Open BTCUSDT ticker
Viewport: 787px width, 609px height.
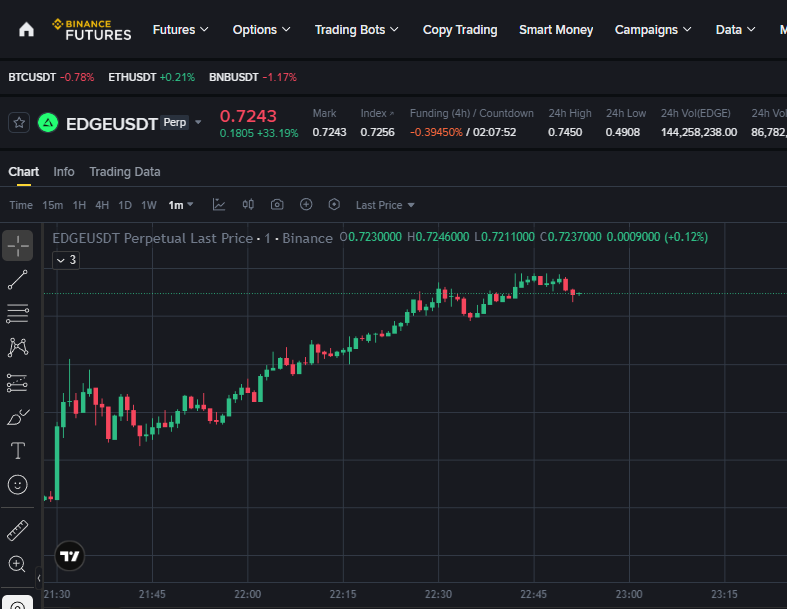click(51, 77)
